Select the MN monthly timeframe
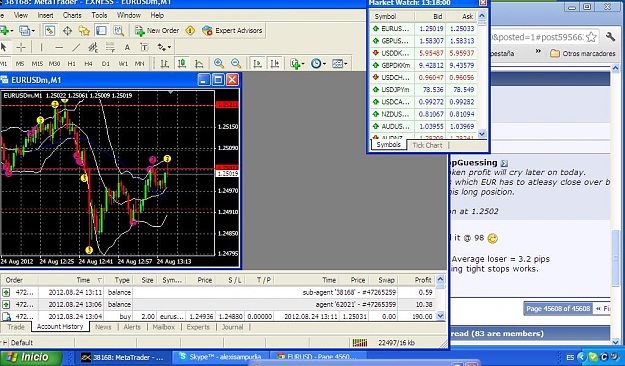 tap(139, 64)
